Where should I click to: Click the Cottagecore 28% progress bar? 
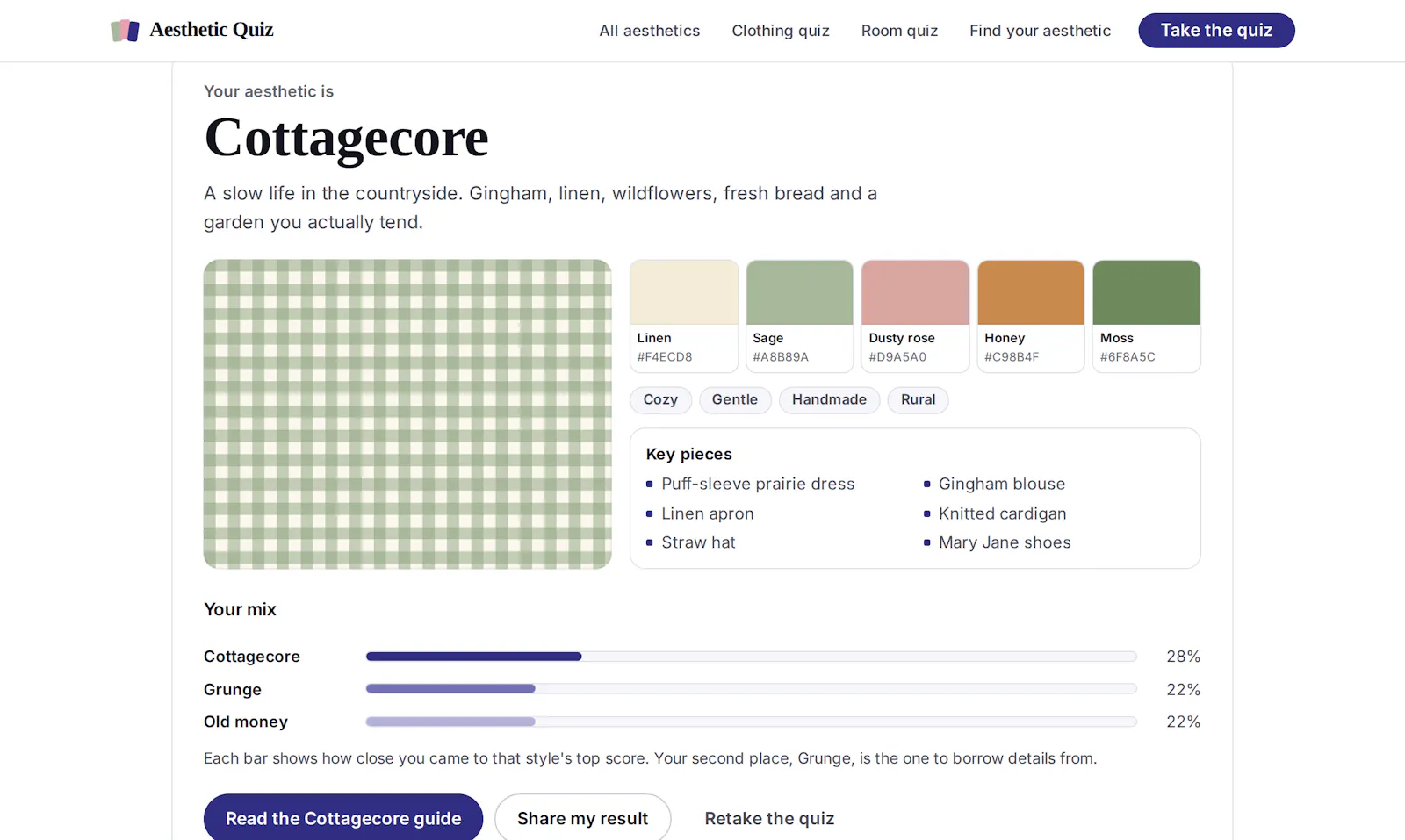pyautogui.click(x=751, y=657)
